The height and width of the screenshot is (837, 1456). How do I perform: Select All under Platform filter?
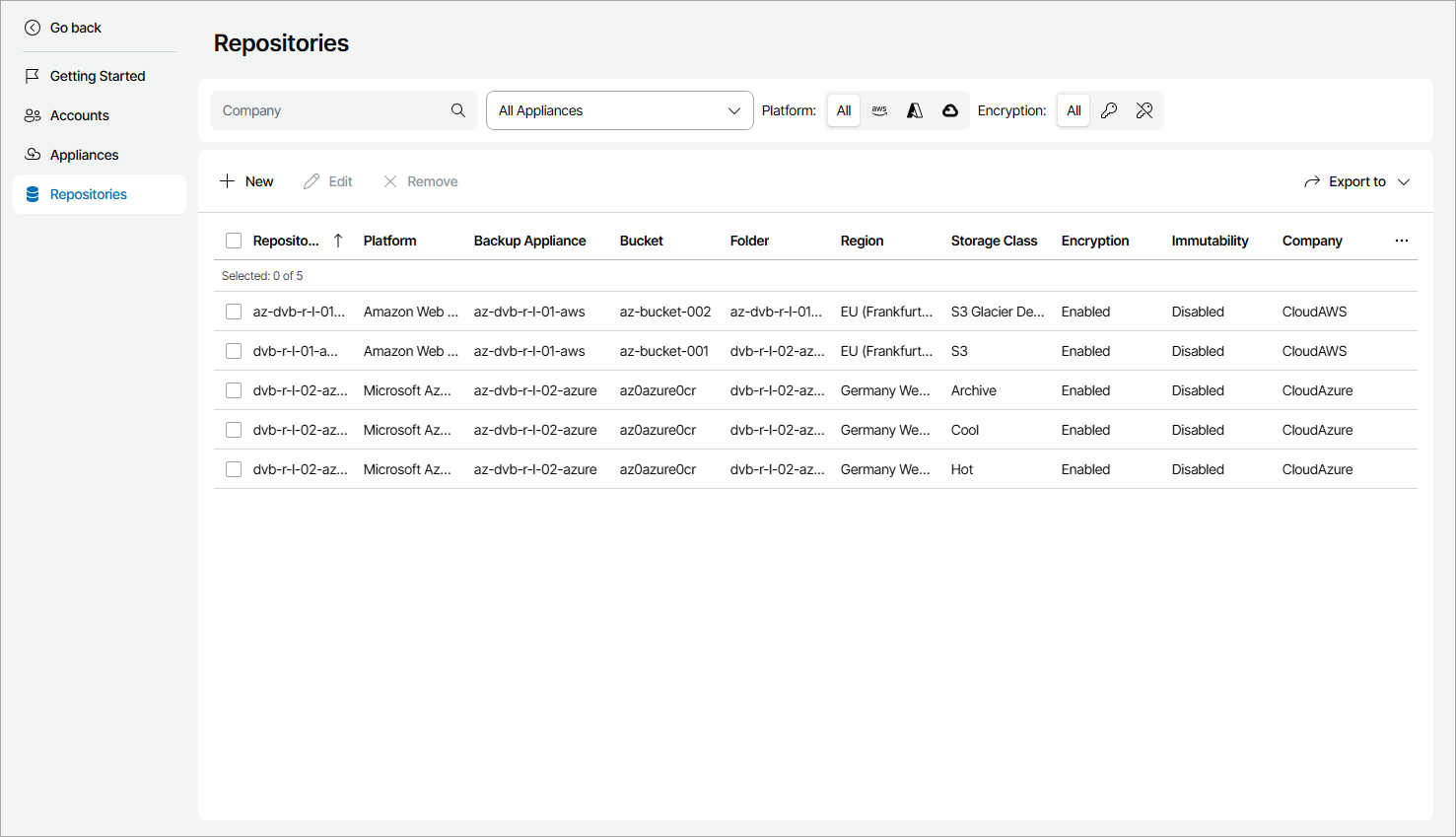click(x=844, y=110)
